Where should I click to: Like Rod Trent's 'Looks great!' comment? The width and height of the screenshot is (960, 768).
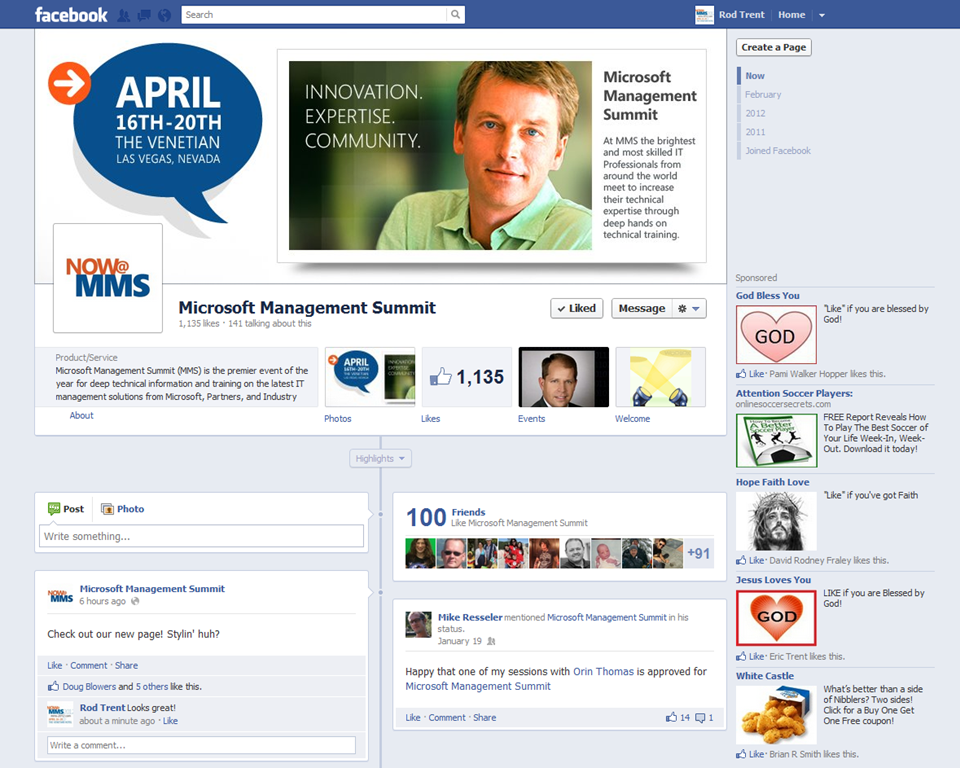pos(170,721)
